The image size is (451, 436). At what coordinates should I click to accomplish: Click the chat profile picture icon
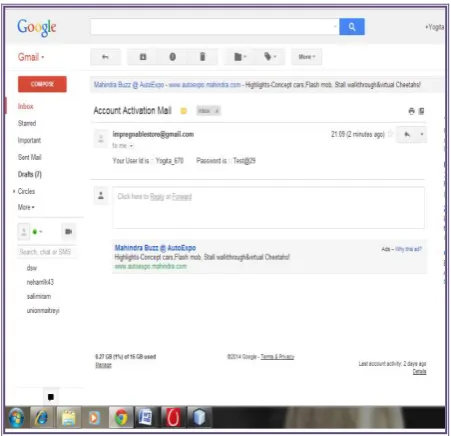click(24, 231)
